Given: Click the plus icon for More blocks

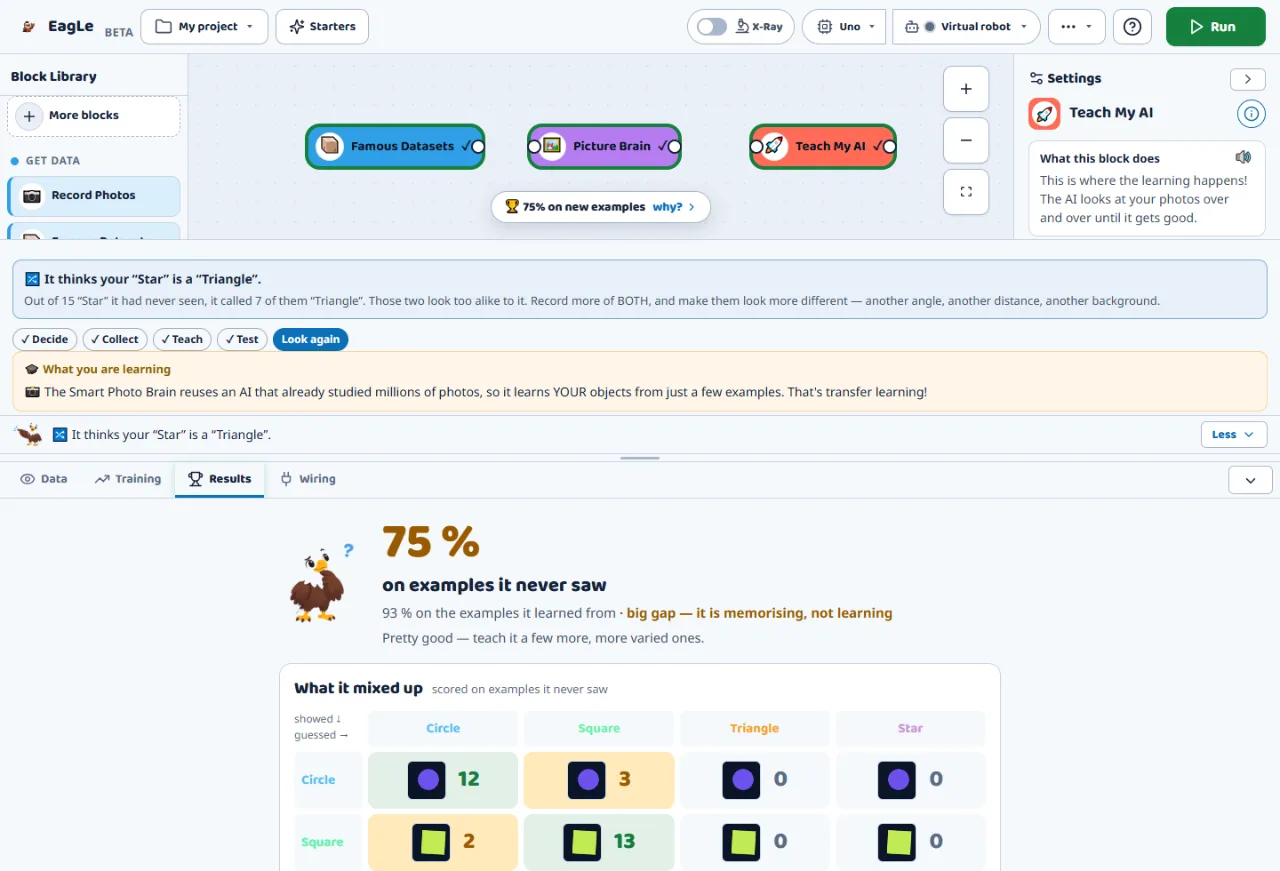Looking at the screenshot, I should click(29, 116).
